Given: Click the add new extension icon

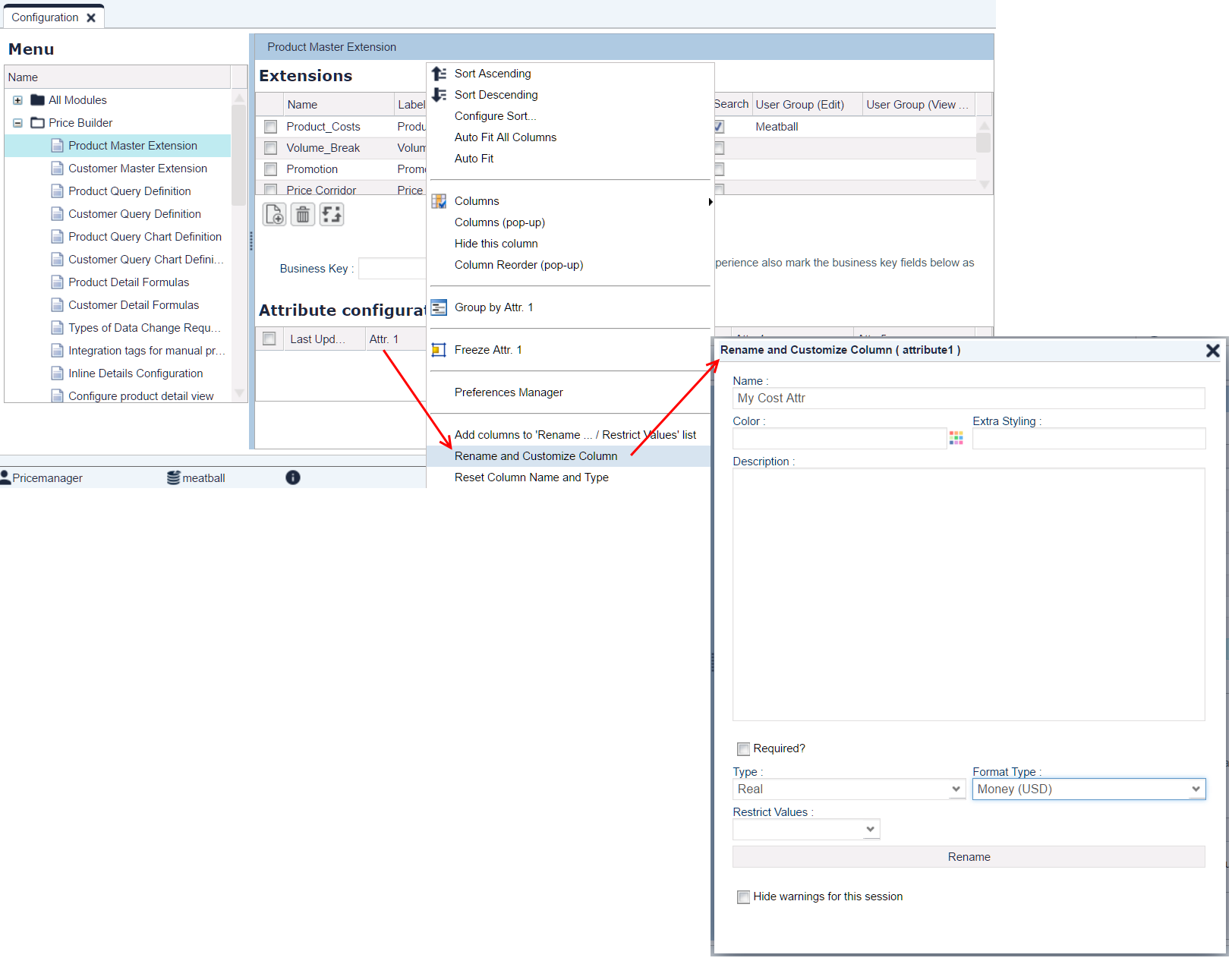Looking at the screenshot, I should tap(274, 215).
